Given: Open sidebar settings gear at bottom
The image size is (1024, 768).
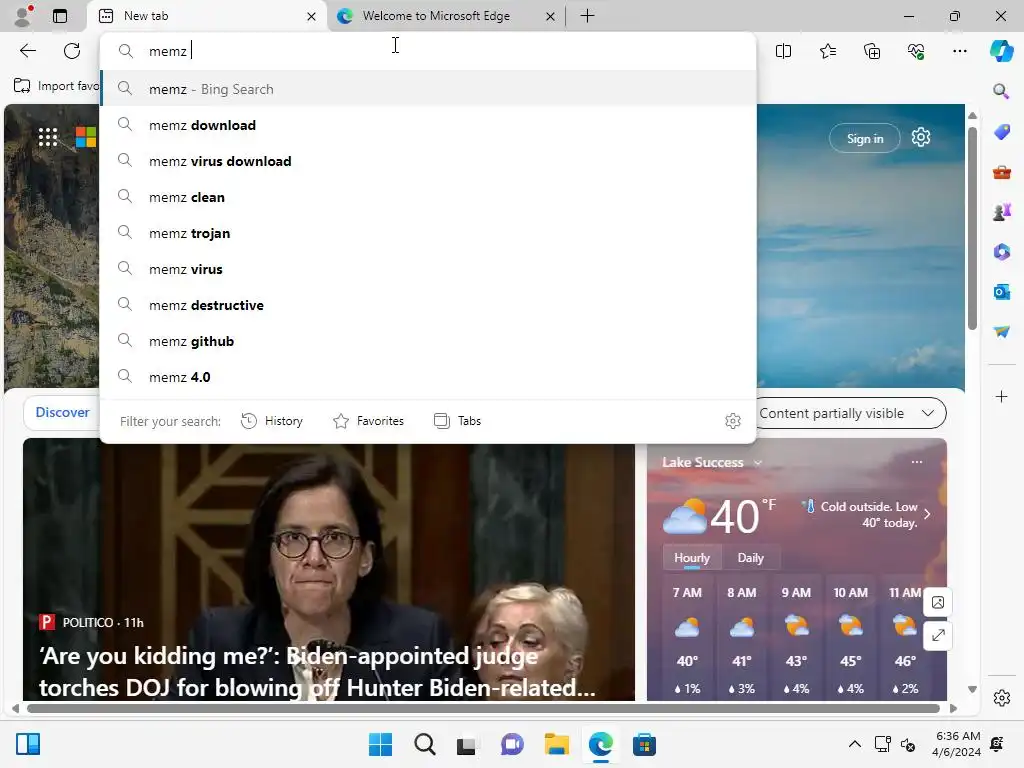Looking at the screenshot, I should (1001, 698).
